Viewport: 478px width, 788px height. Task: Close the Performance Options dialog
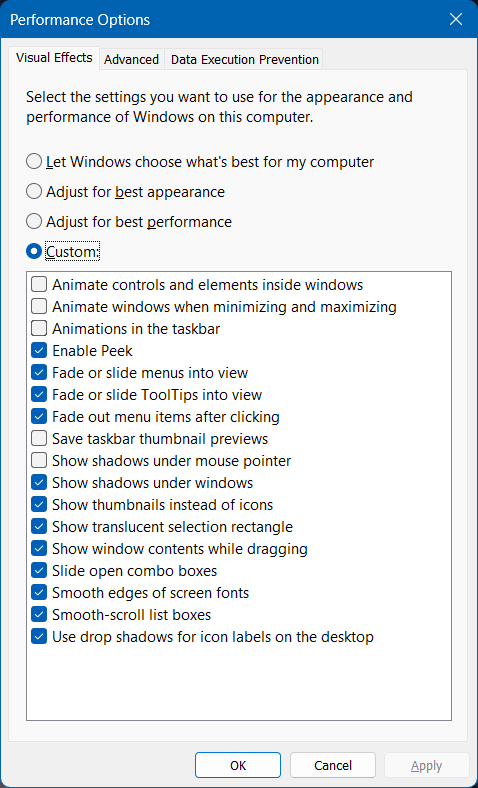click(455, 19)
